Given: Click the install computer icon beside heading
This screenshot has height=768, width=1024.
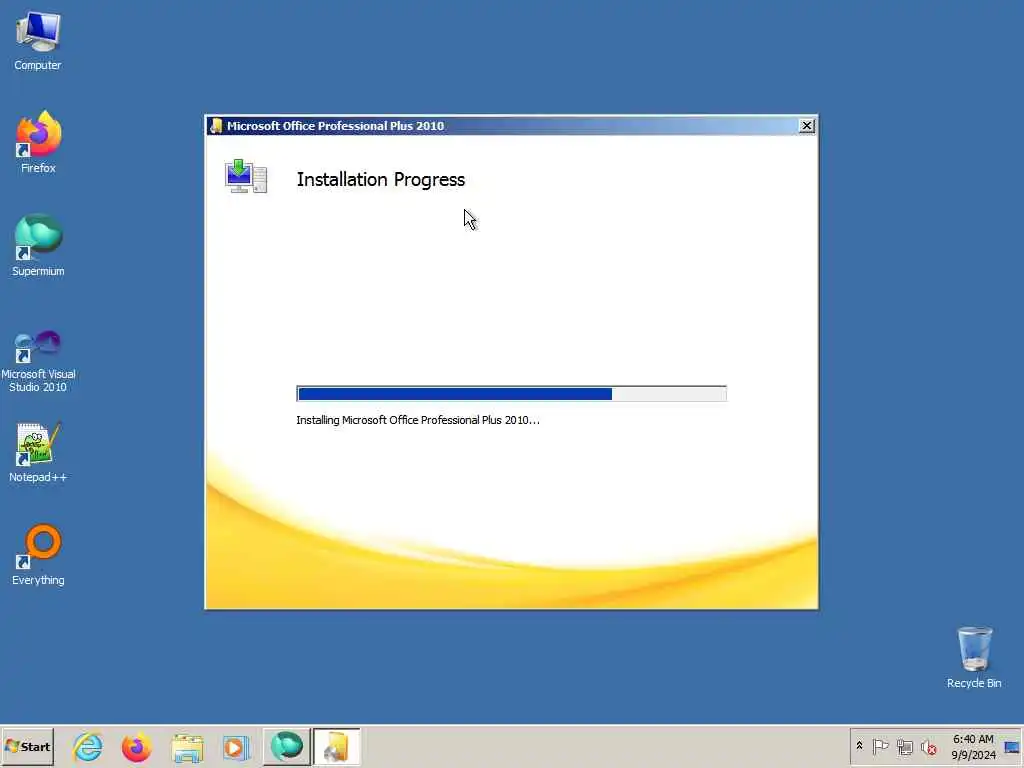Looking at the screenshot, I should coord(246,176).
